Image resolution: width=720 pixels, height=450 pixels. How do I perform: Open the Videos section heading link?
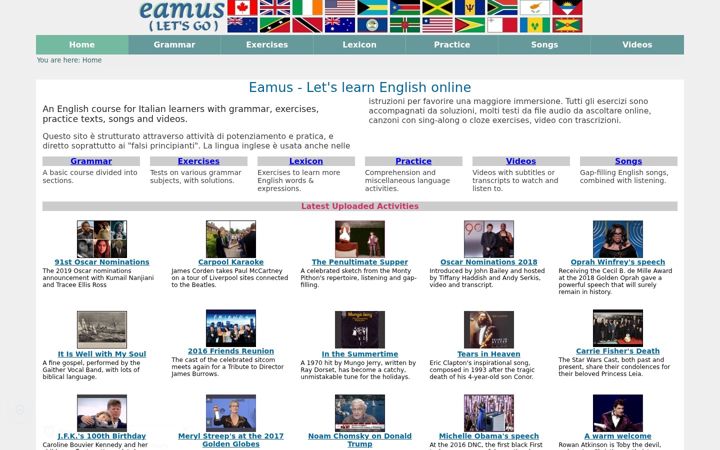click(521, 161)
